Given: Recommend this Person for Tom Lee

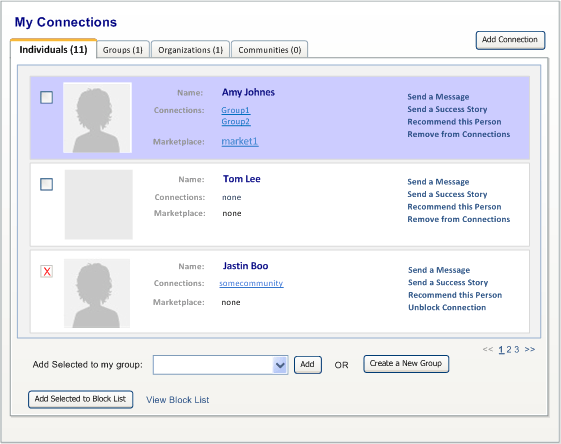Looking at the screenshot, I should [x=454, y=207].
